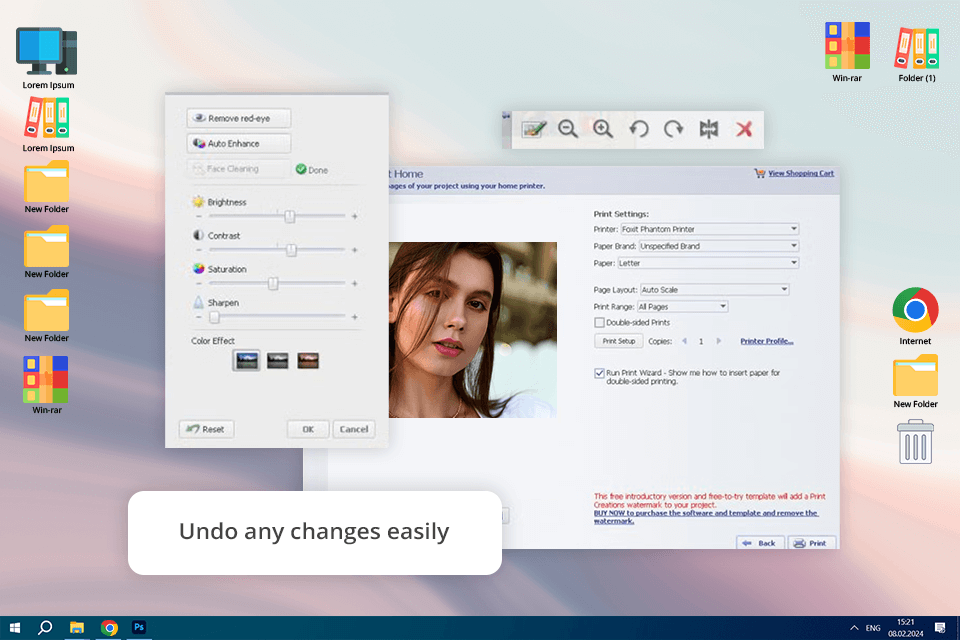This screenshot has width=960, height=640.
Task: Click BUY NOW to purchase link
Action: pos(705,517)
